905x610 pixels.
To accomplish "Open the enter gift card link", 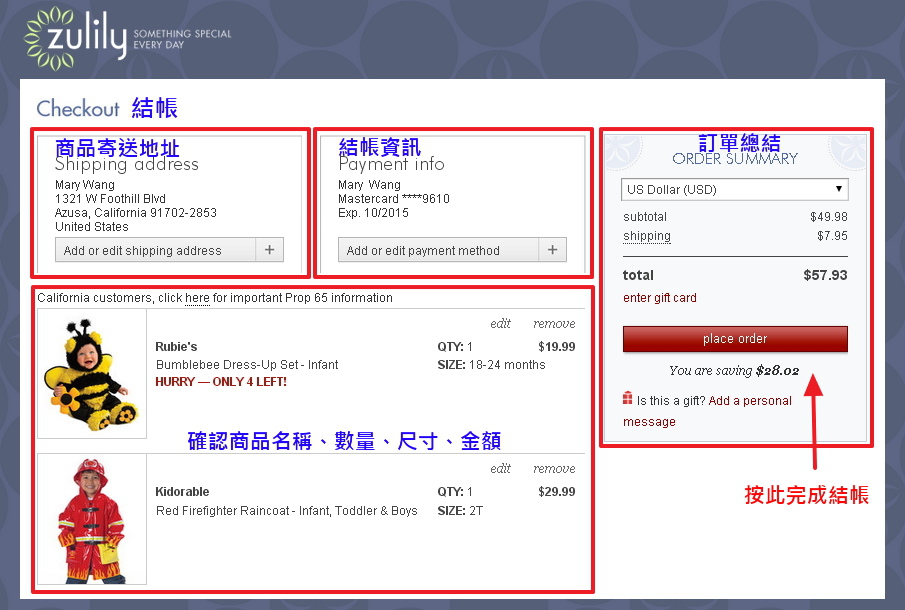I will tap(660, 298).
